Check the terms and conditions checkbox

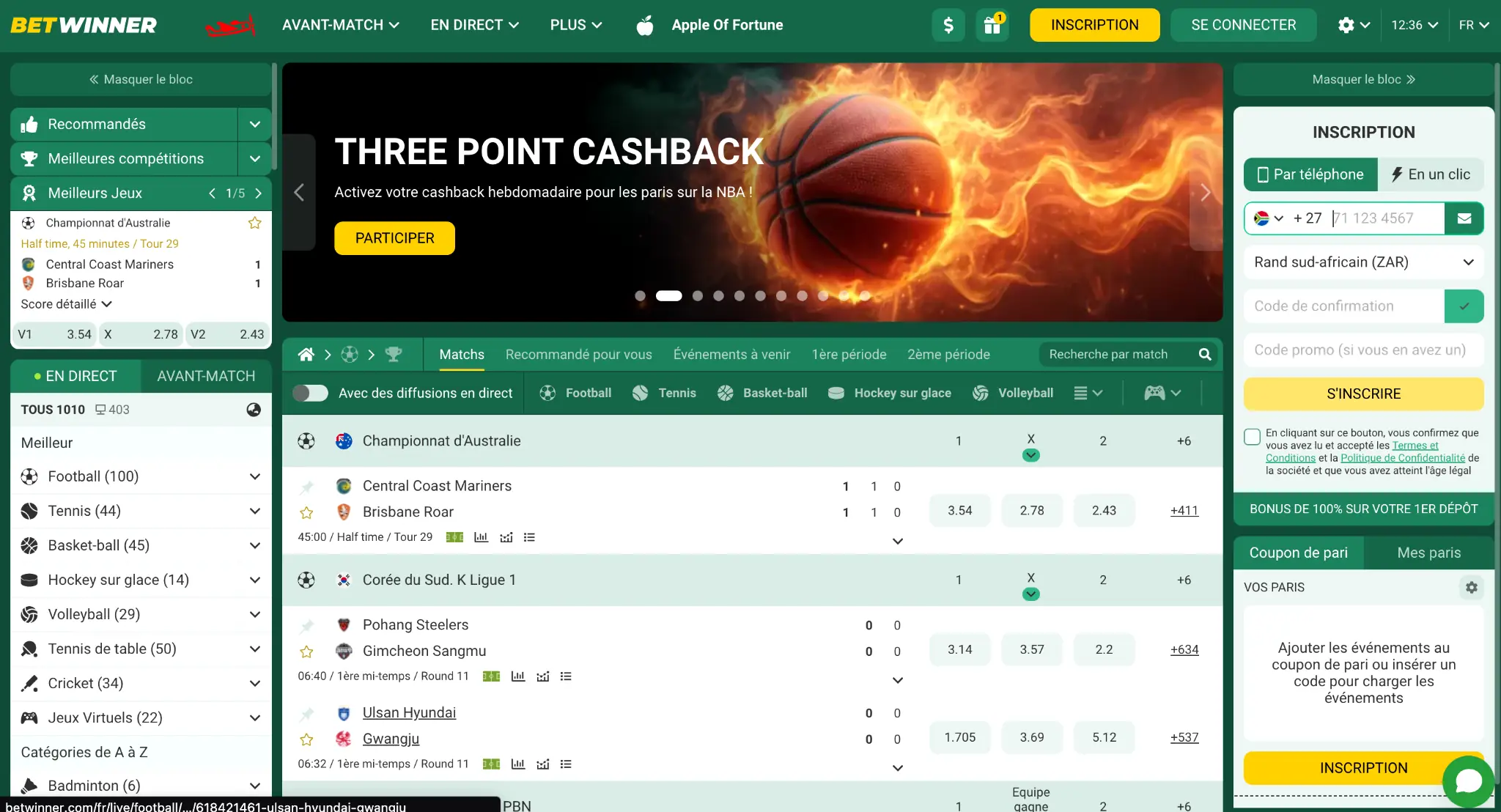1252,437
